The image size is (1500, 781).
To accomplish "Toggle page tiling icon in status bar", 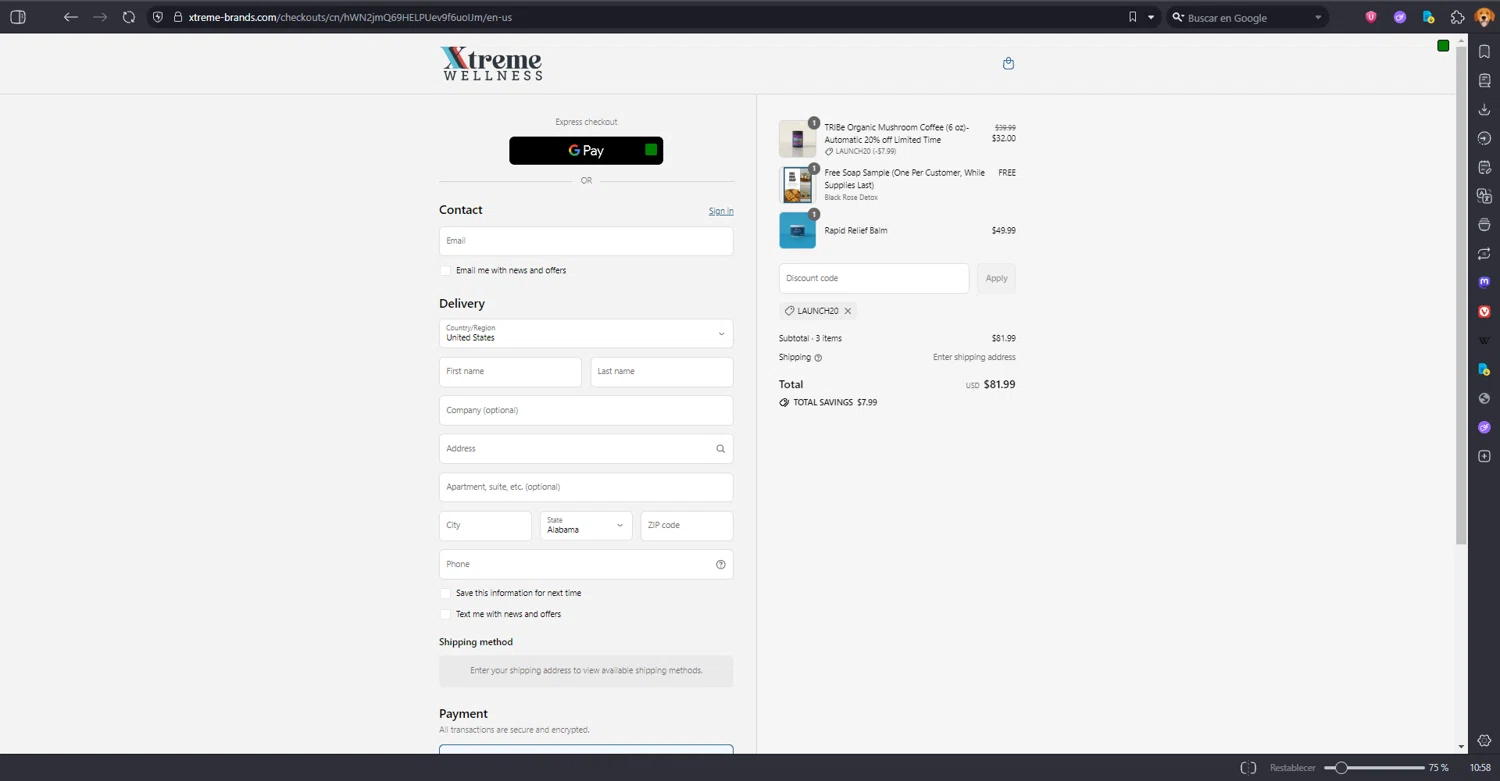I will click(x=1248, y=768).
